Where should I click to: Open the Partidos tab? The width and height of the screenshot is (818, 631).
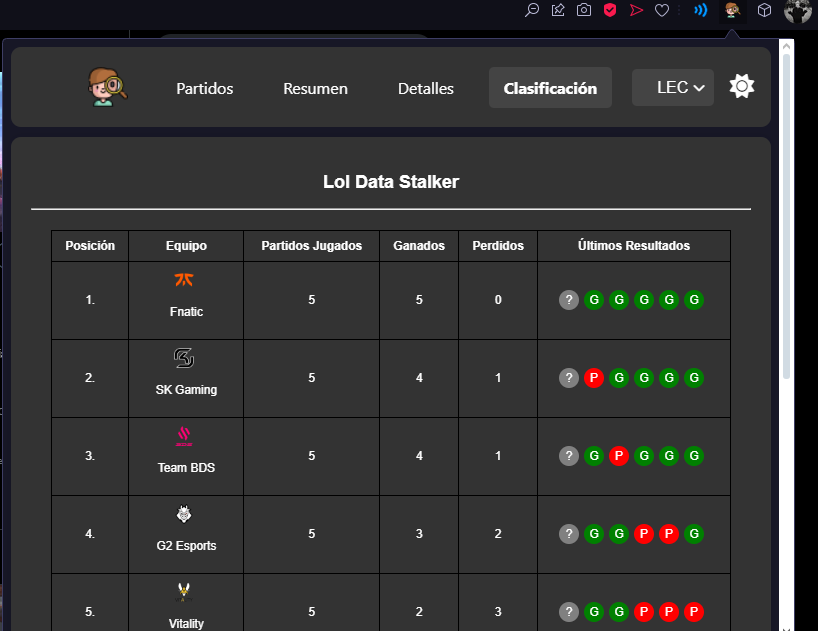coord(204,88)
